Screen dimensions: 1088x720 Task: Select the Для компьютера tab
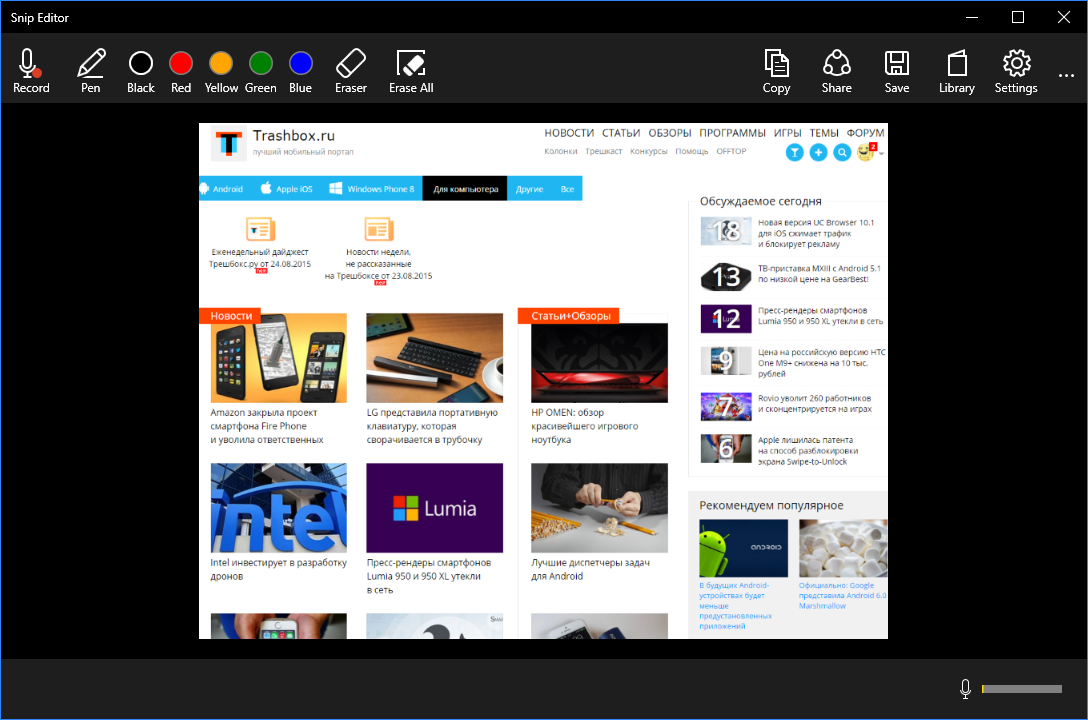[465, 189]
